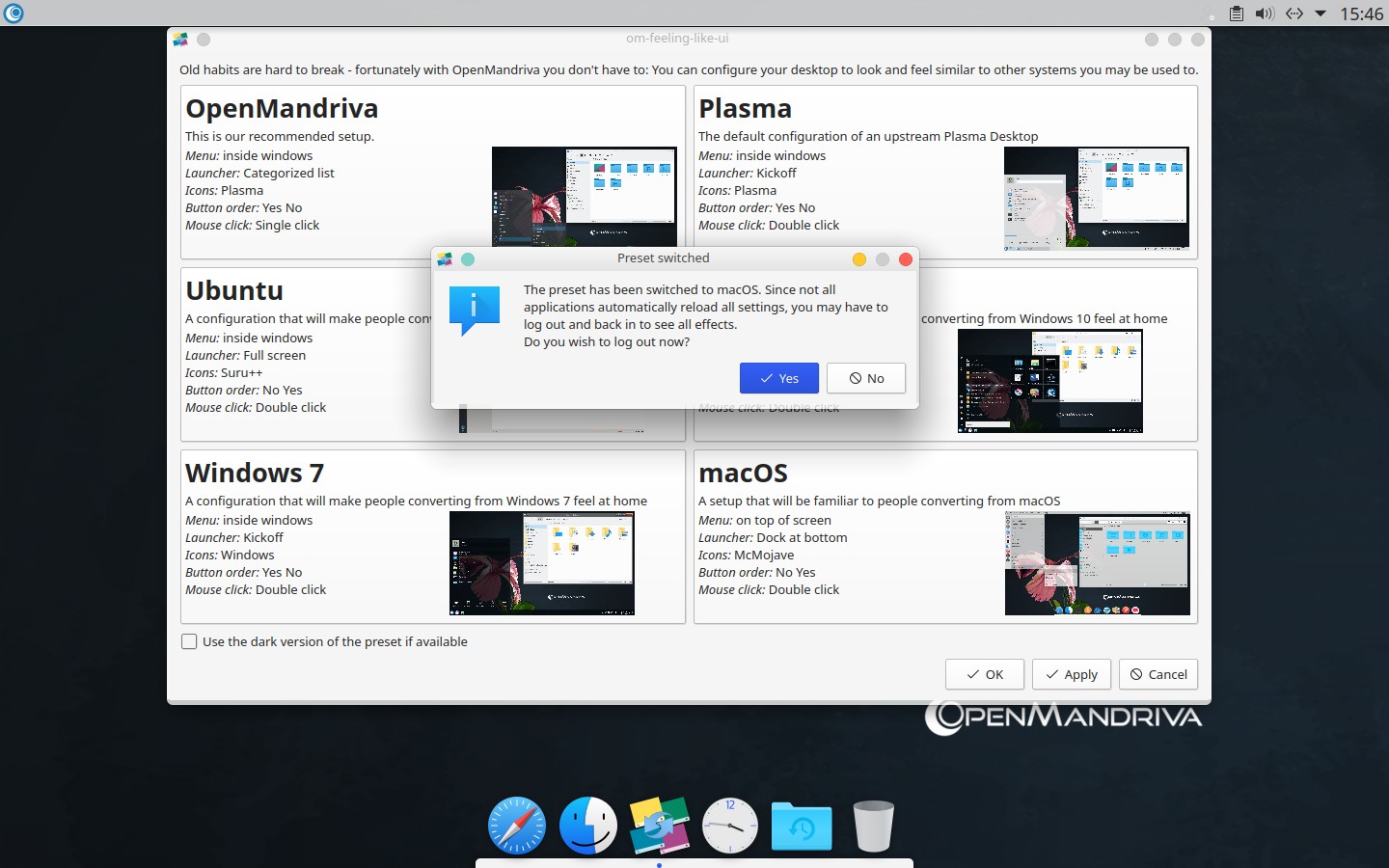
Task: Choose the macOS preset heading
Action: (743, 473)
